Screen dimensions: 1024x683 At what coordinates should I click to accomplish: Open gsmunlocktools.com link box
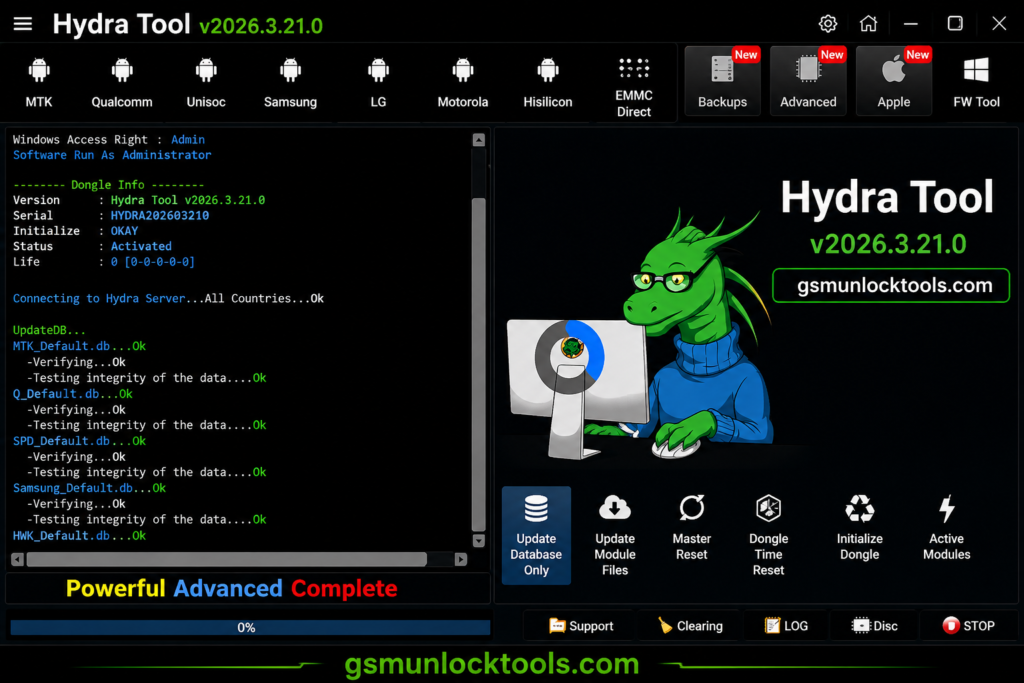[x=891, y=285]
